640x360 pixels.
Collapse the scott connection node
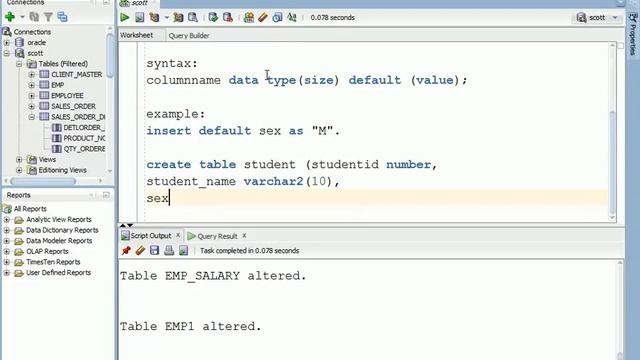(x=7, y=53)
